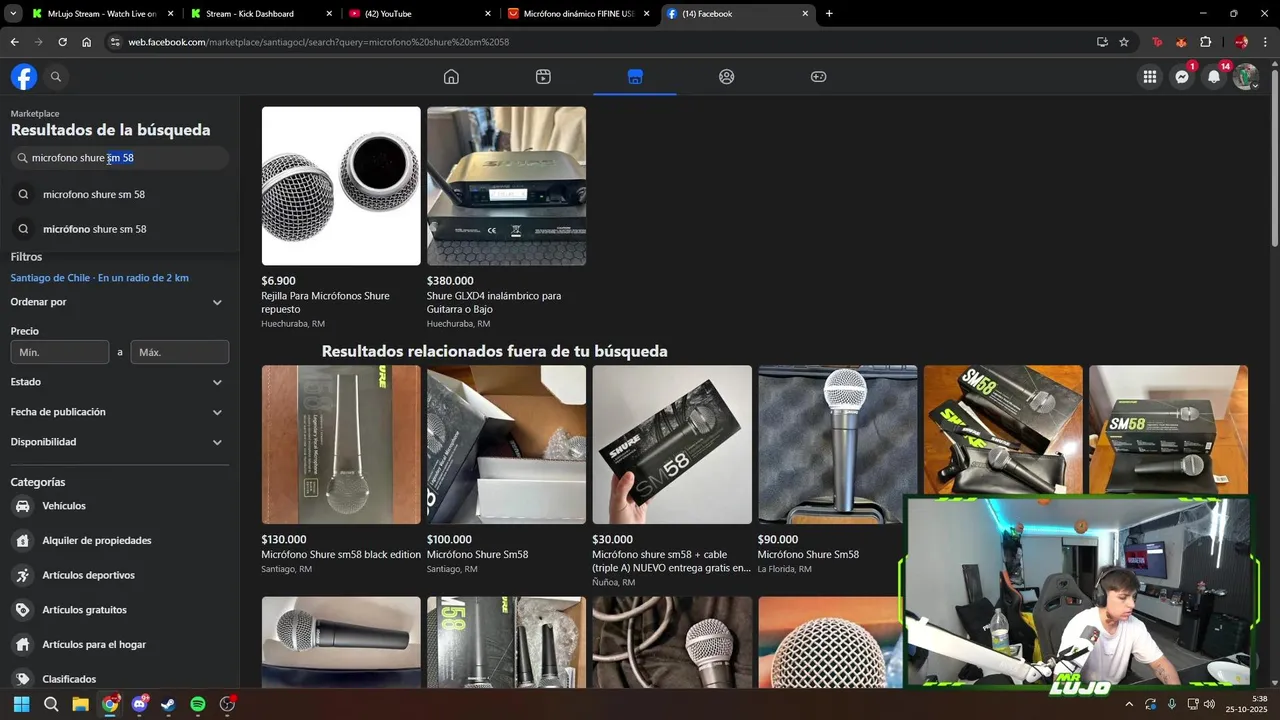Switch to Stream - Kick Dashboard tab

[x=260, y=14]
